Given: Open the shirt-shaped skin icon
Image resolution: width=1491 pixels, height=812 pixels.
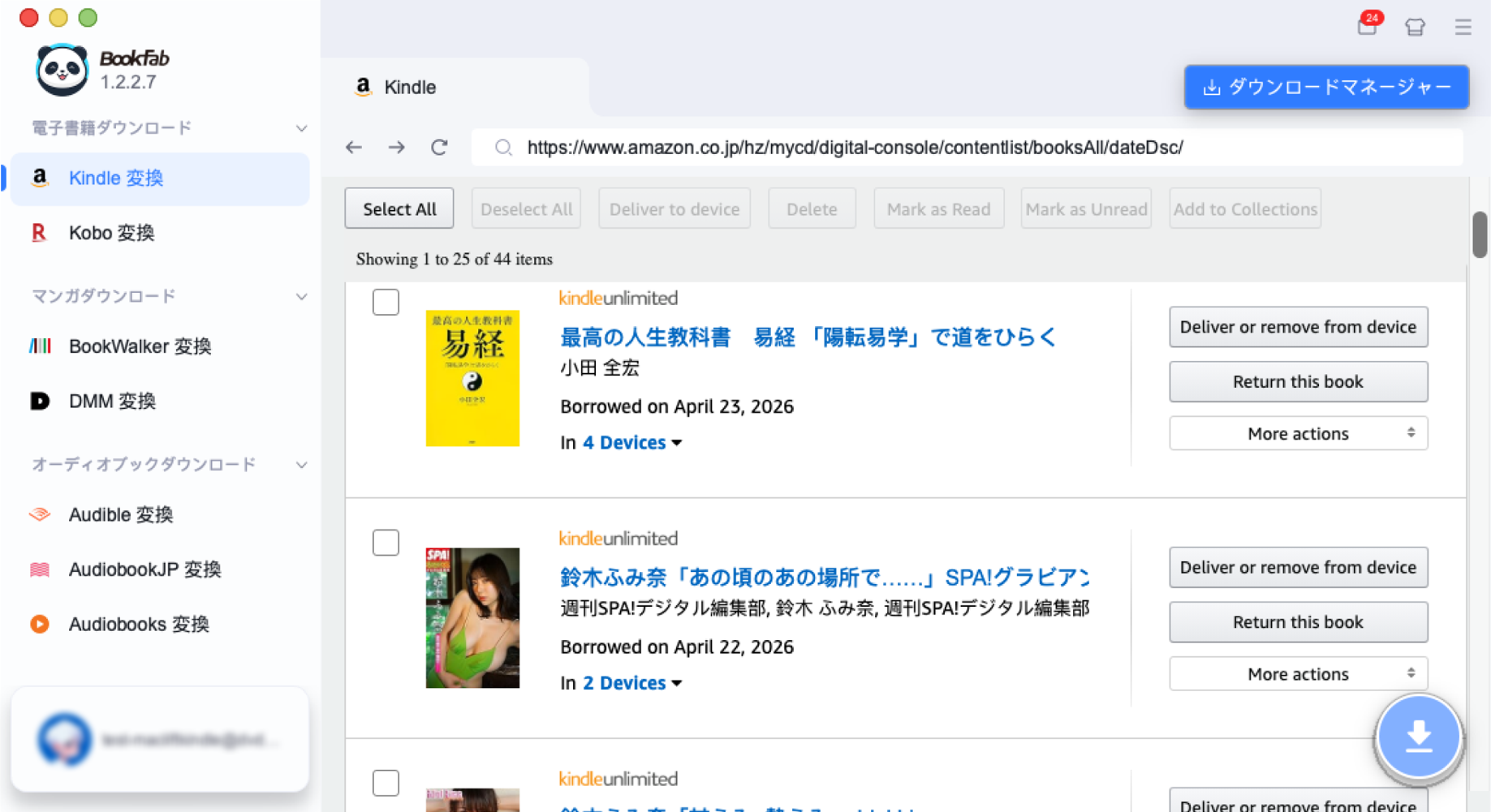Looking at the screenshot, I should 1415,27.
